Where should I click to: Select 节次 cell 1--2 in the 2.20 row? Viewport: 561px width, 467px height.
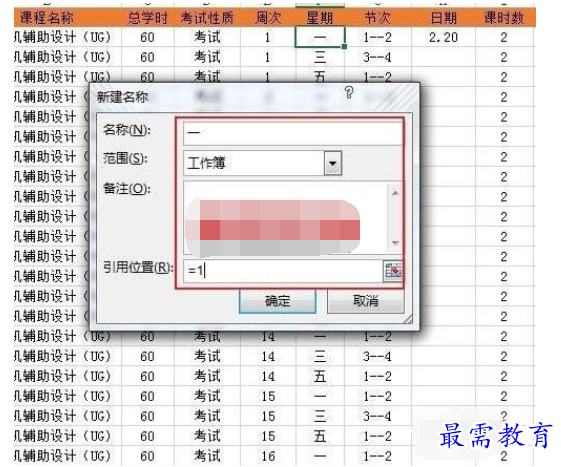coord(377,37)
